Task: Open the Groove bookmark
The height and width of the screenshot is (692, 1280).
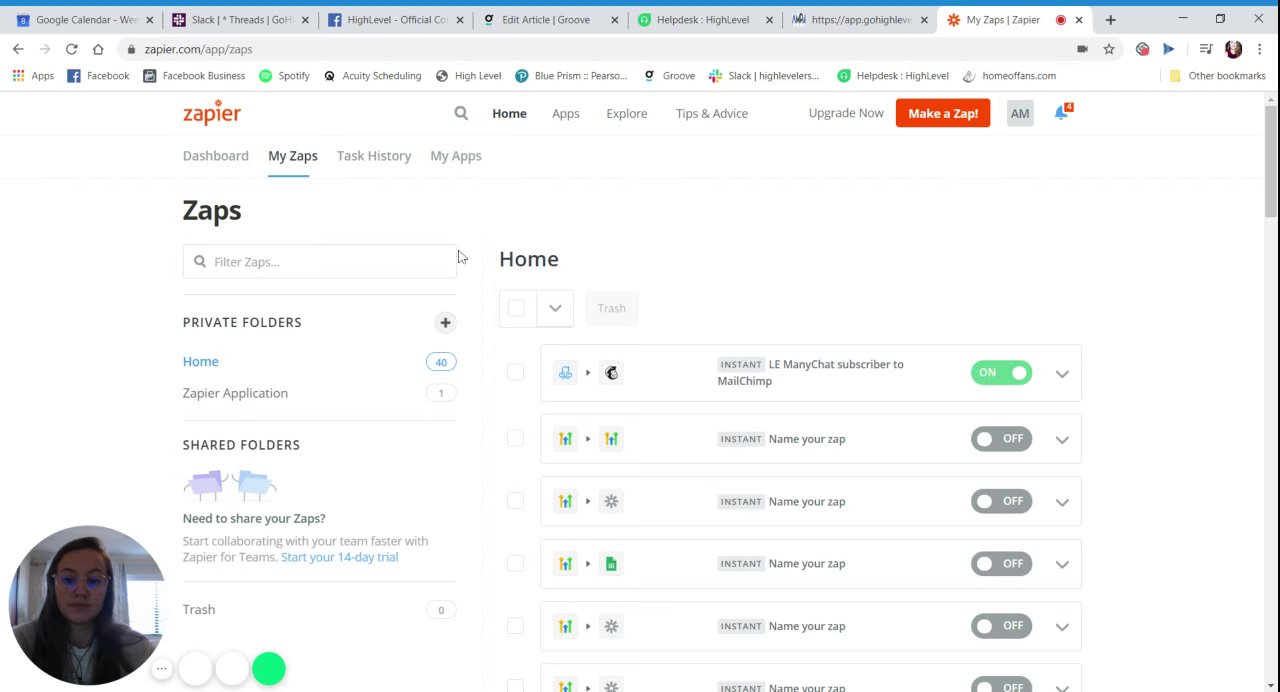Action: [668, 75]
